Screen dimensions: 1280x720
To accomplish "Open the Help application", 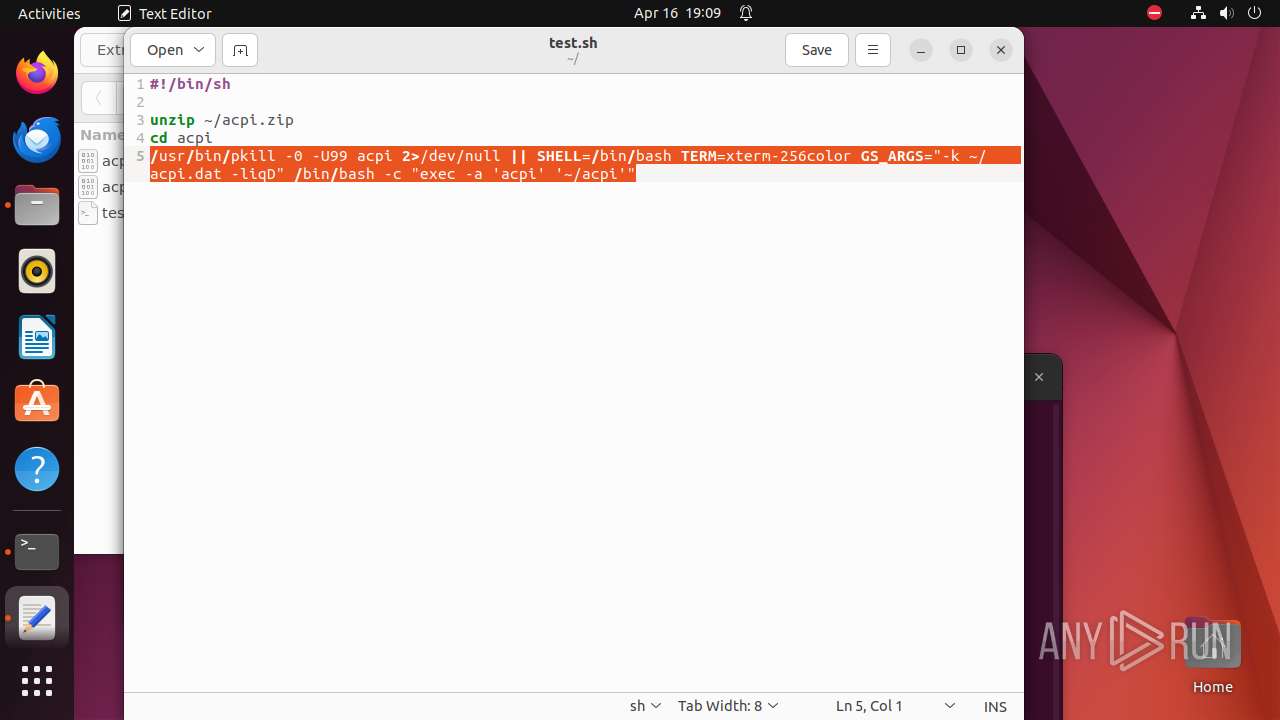I will pos(37,469).
